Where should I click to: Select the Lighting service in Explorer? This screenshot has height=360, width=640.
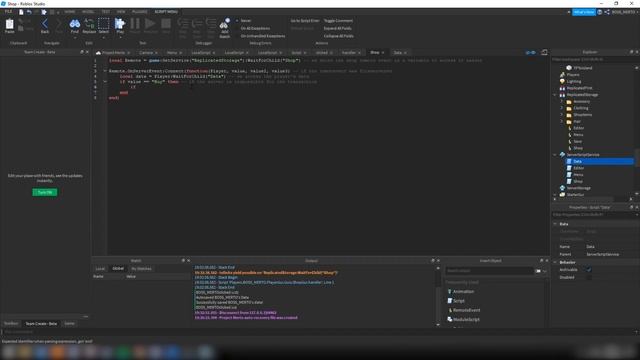(x=573, y=81)
